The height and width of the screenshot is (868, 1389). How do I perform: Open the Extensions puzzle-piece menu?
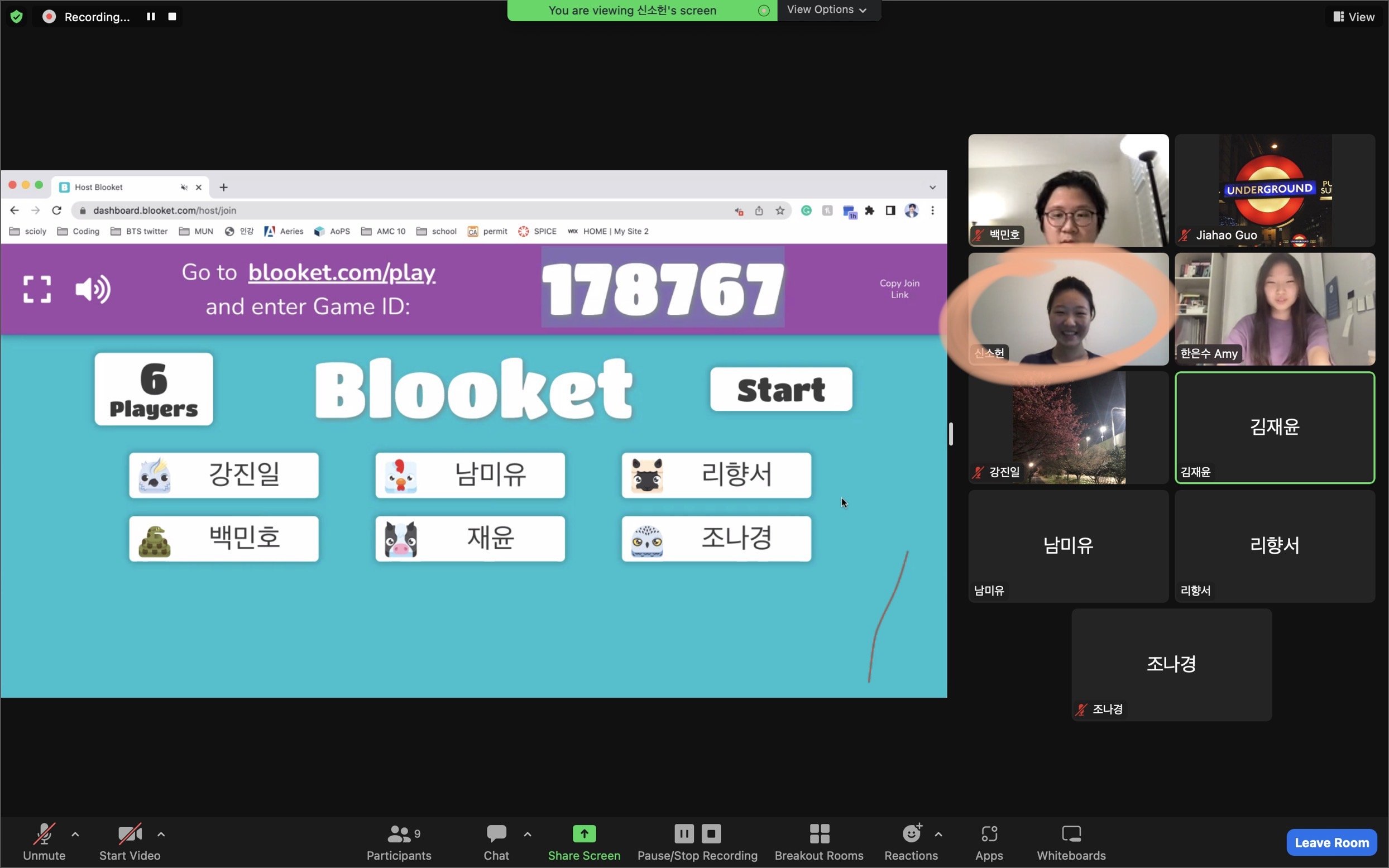click(x=870, y=210)
